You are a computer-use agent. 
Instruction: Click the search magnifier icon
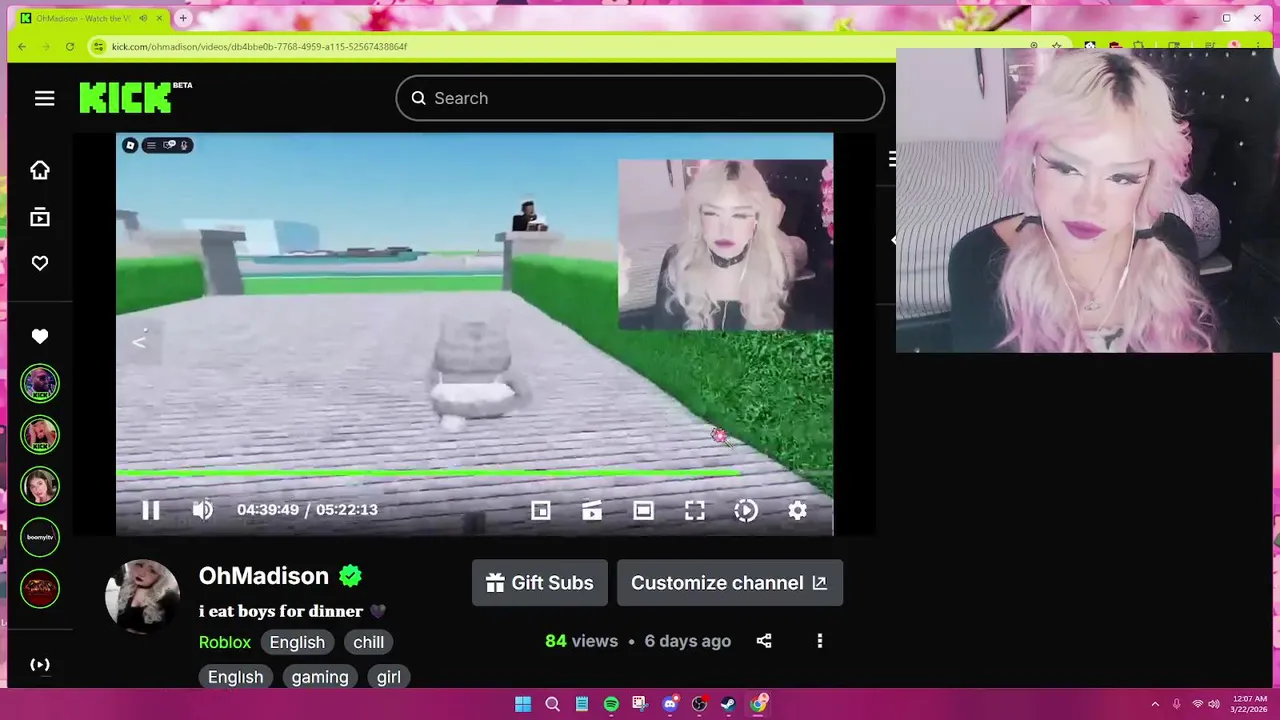coord(418,98)
